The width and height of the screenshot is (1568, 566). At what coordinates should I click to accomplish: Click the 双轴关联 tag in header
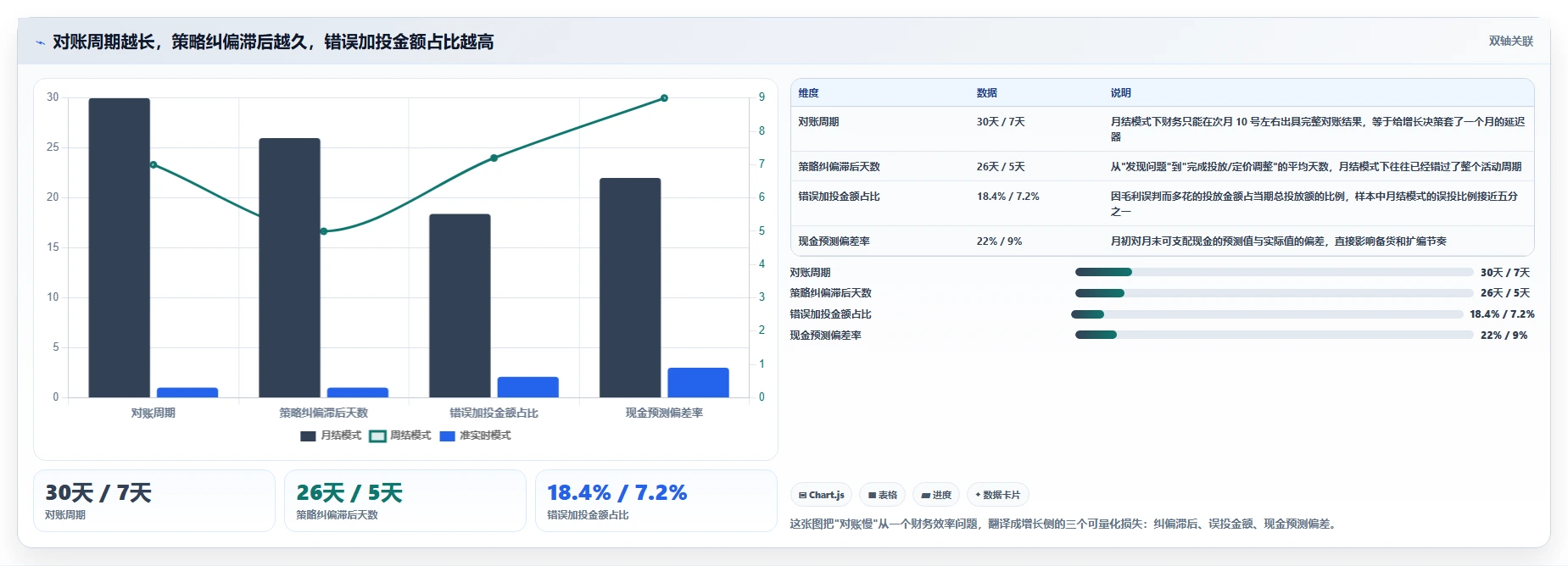[x=1510, y=42]
